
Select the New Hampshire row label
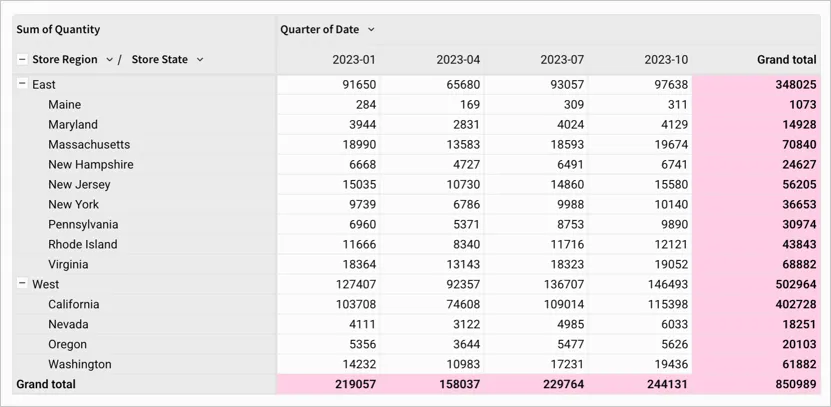[x=91, y=164]
